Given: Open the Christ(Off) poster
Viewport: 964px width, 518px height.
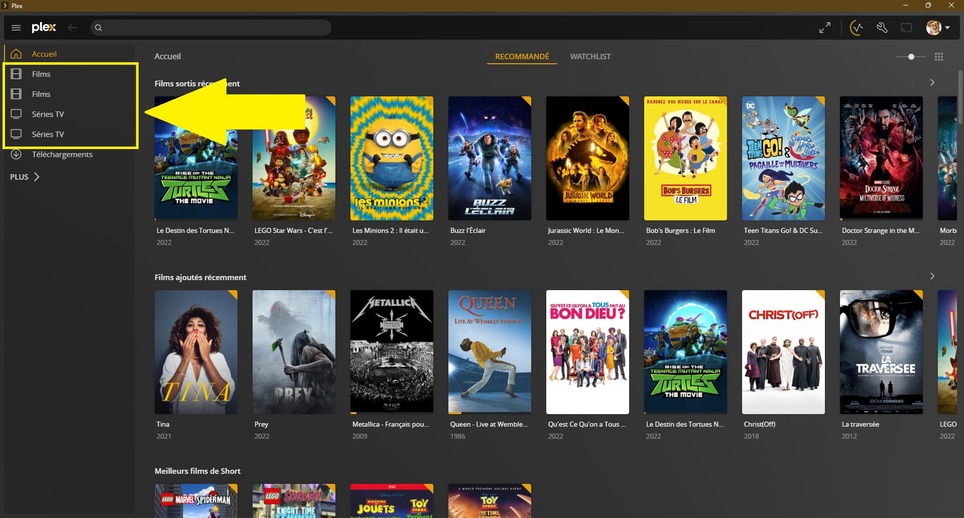Looking at the screenshot, I should pos(783,351).
